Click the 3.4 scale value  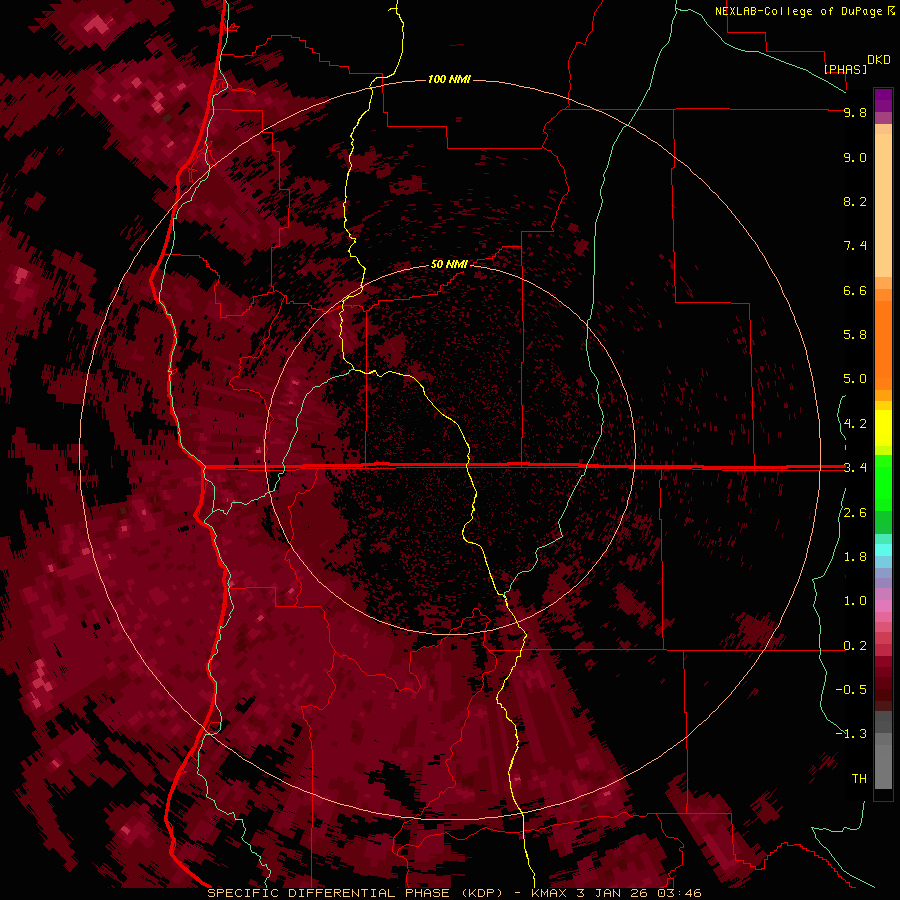click(855, 468)
